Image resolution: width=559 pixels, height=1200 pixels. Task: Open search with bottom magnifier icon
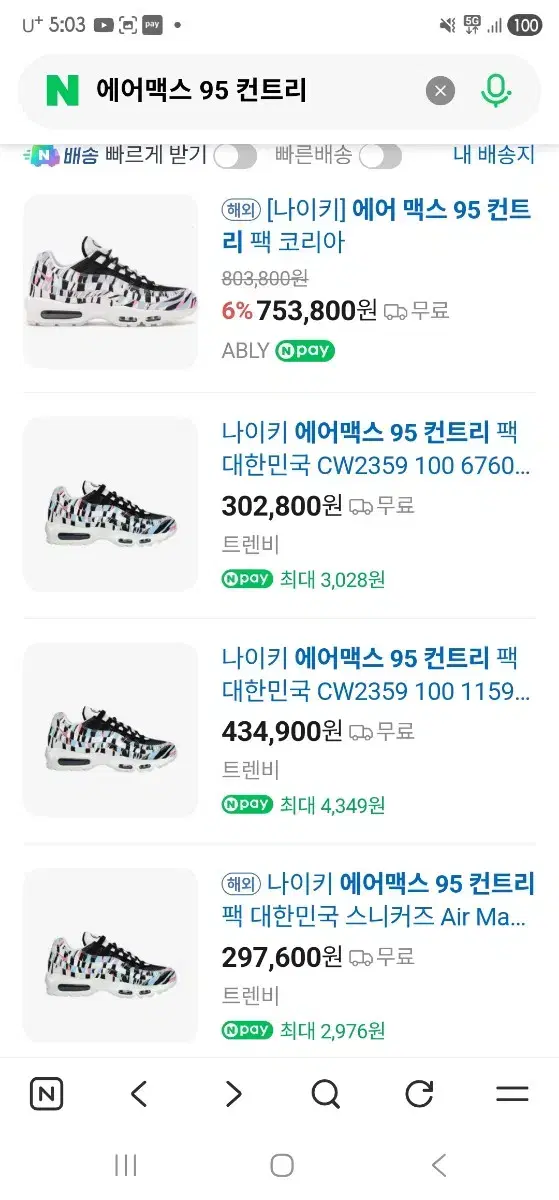326,1094
